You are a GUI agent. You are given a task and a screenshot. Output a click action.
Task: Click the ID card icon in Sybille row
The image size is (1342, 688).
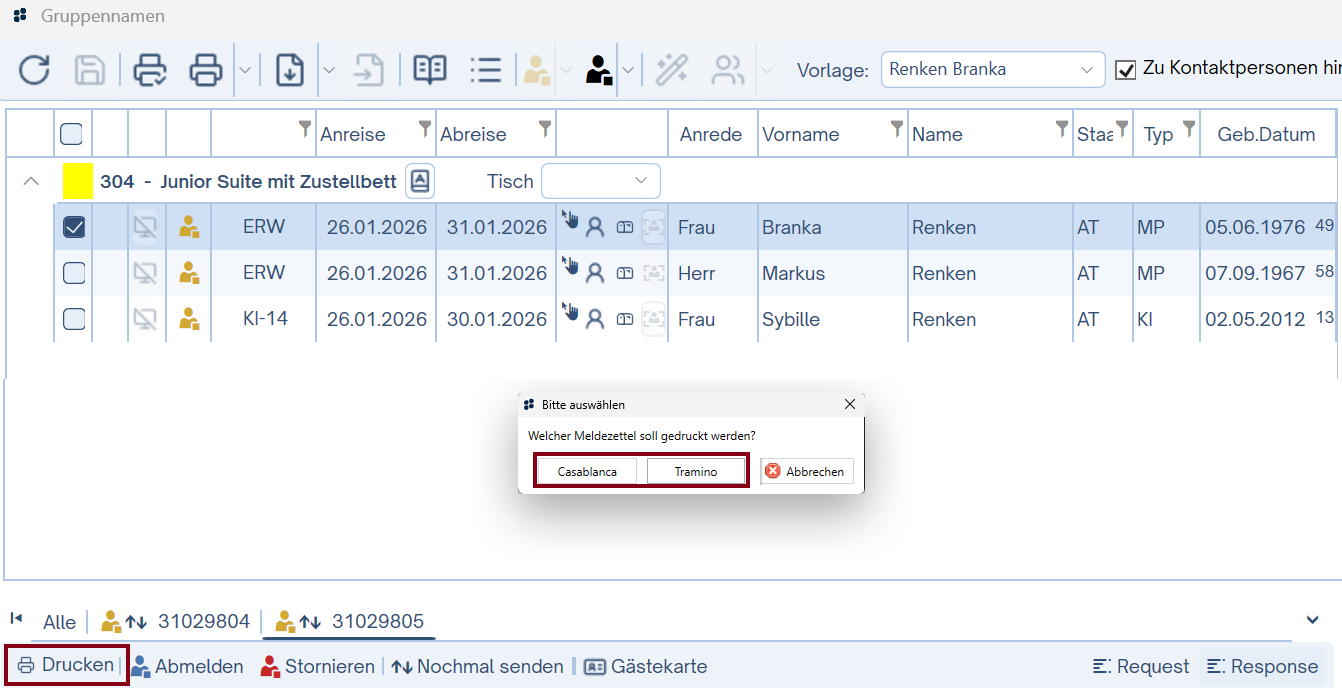click(625, 319)
